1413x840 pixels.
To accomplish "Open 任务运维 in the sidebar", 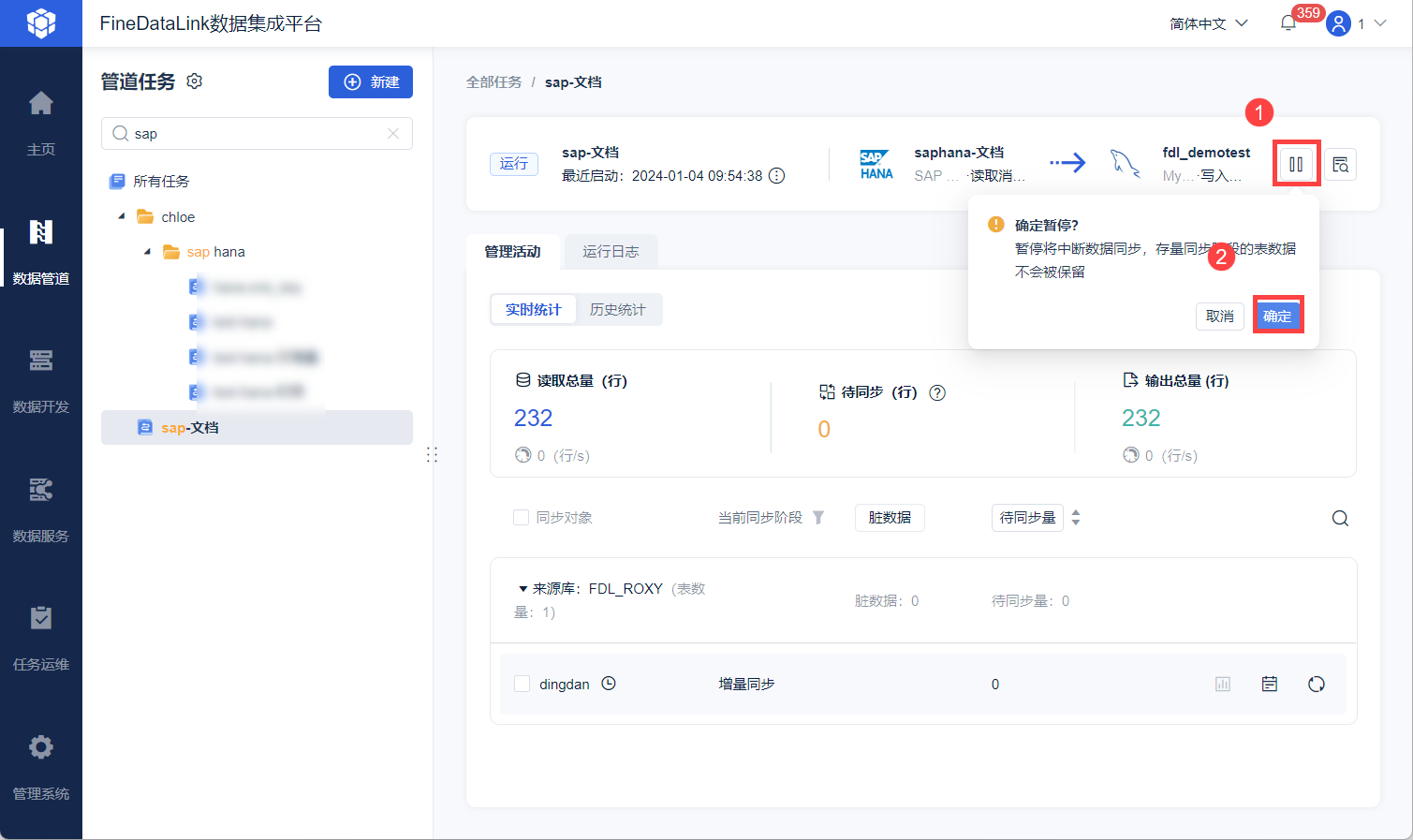I will [41, 637].
